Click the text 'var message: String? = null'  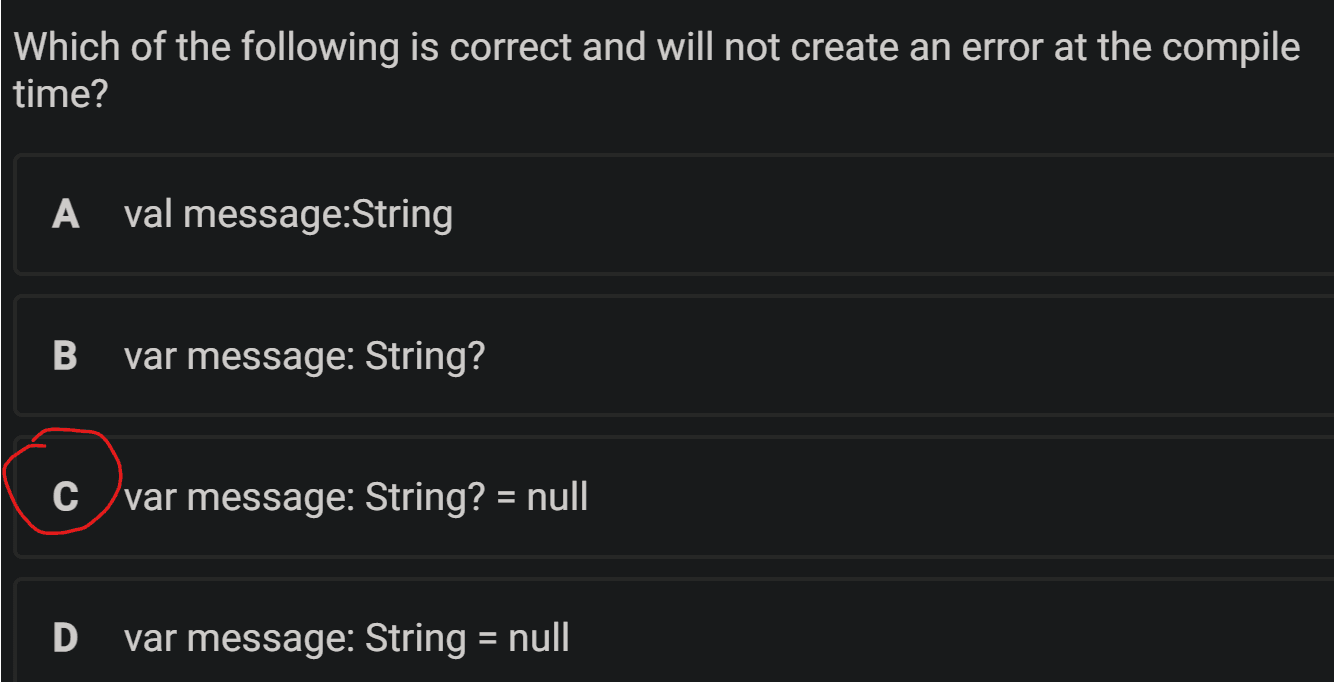point(356,497)
